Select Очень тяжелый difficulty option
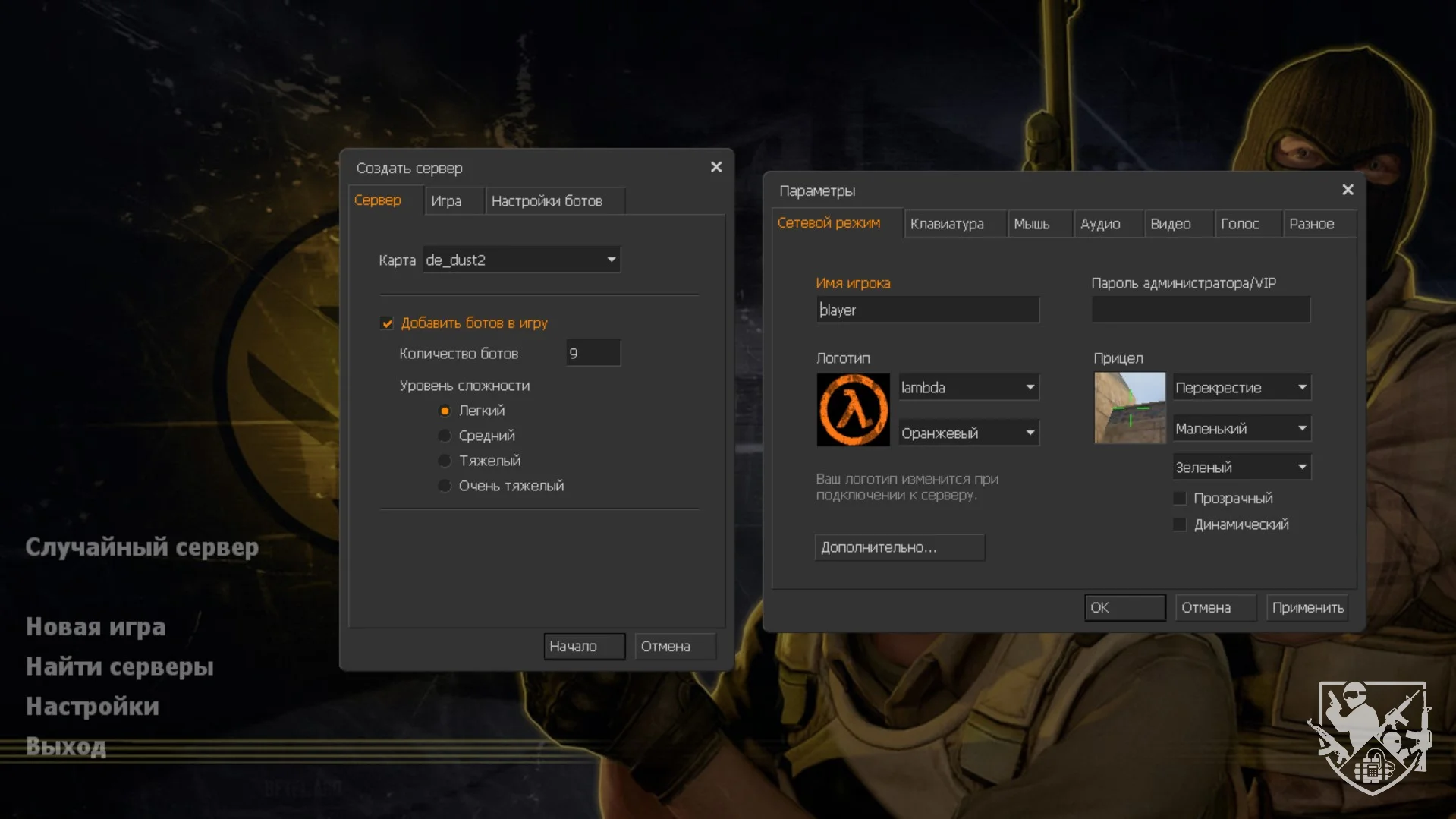Image resolution: width=1456 pixels, height=819 pixels. (445, 486)
